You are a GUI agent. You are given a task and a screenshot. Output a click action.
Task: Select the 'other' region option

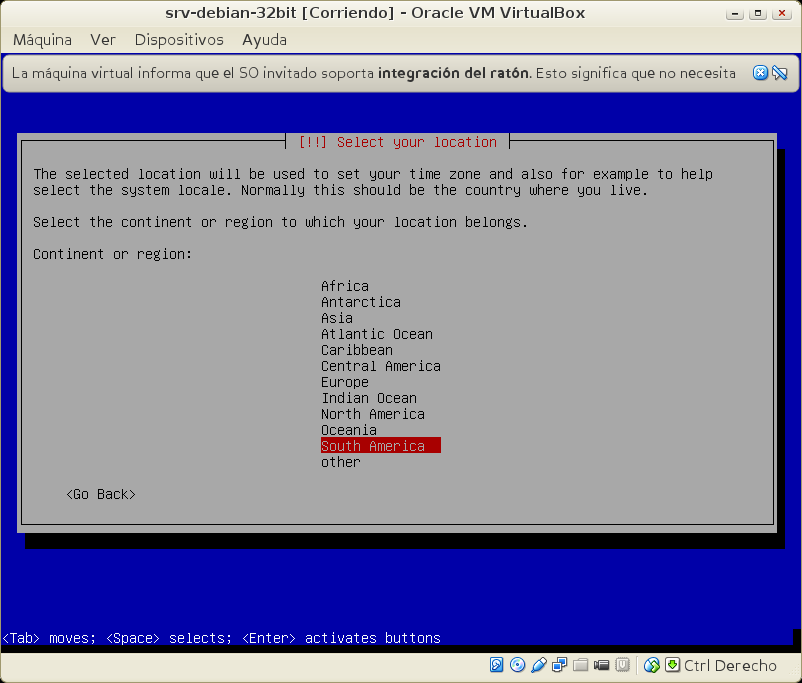(341, 462)
